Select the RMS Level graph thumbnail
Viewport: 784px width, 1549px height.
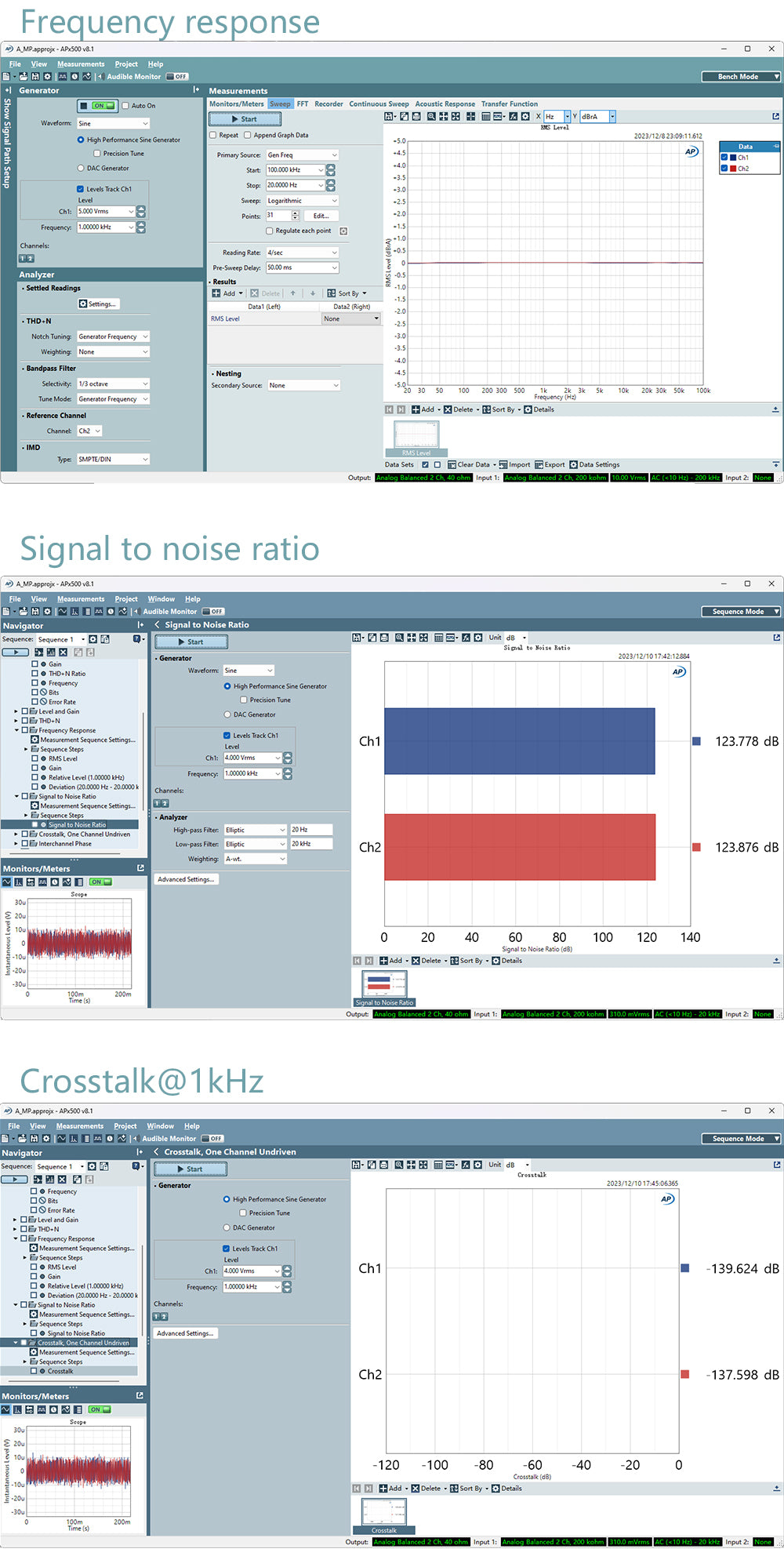tap(416, 437)
